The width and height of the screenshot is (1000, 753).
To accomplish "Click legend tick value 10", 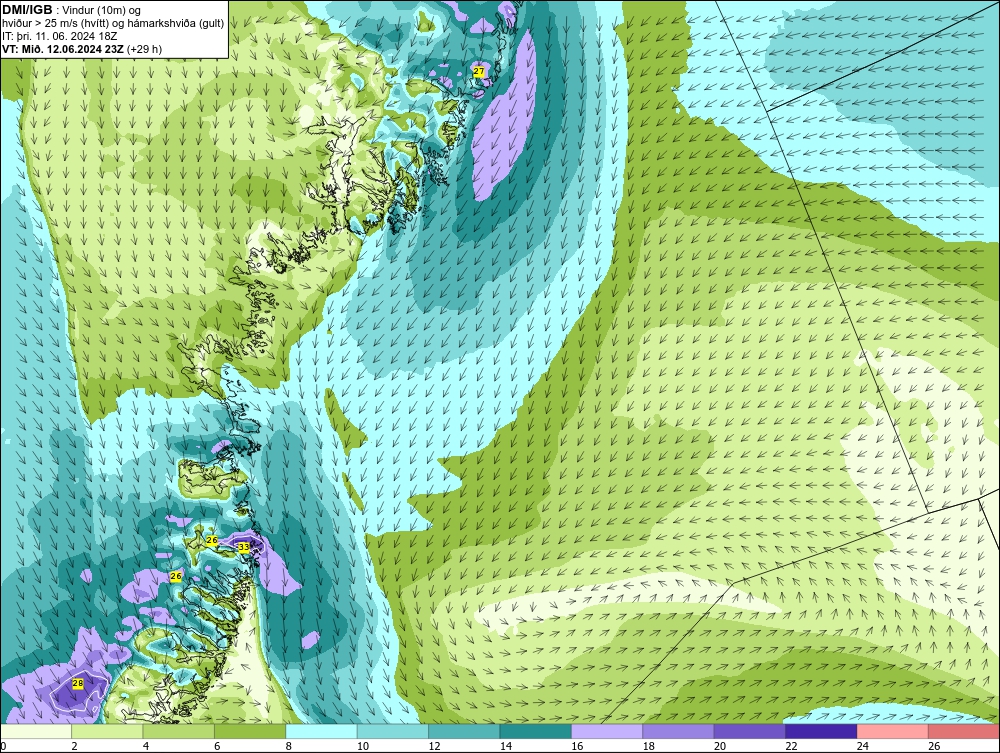I will point(363,746).
